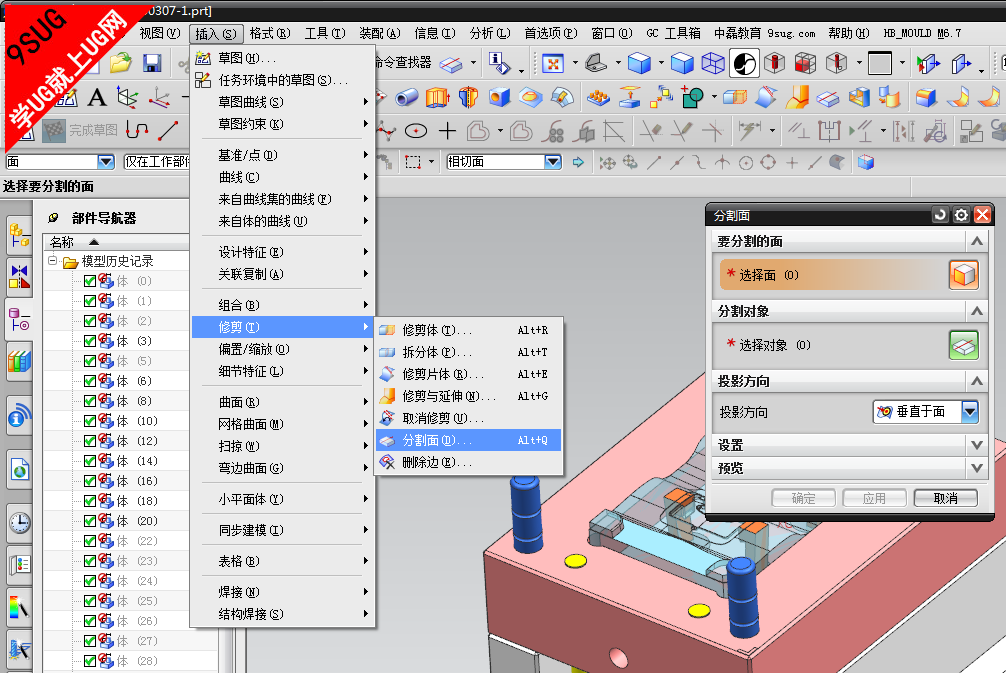Toggle the checkbox for 体 (22)
This screenshot has width=1006, height=673.
click(x=90, y=541)
